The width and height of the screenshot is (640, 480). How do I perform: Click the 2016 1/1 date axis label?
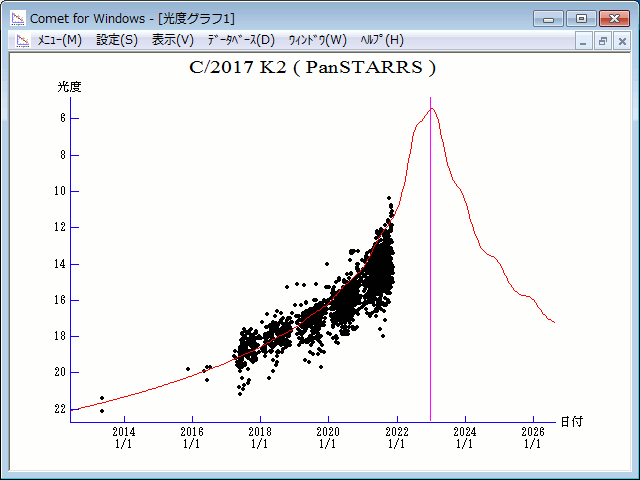(192, 437)
